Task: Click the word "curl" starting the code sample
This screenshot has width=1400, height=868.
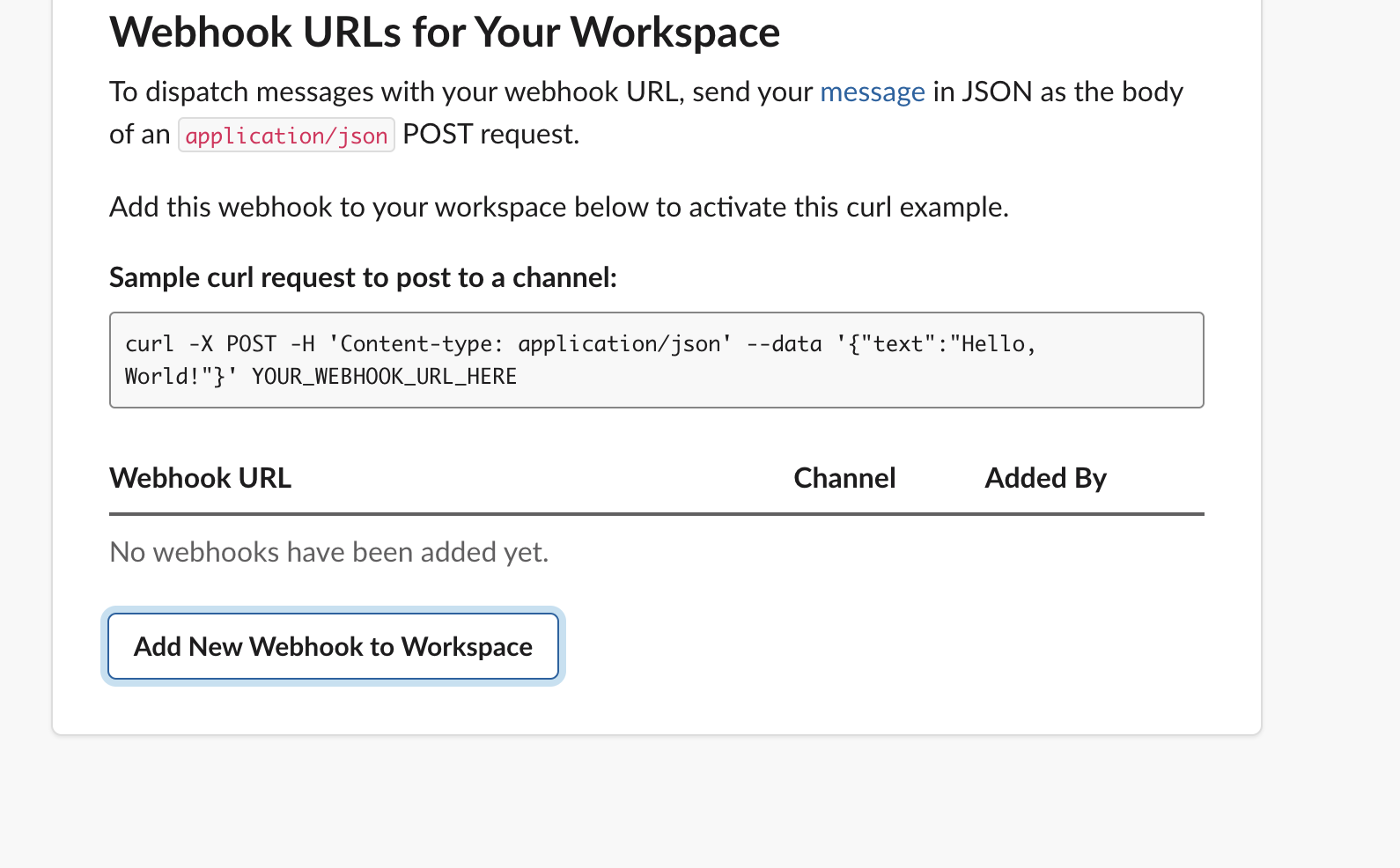Action: tap(150, 344)
